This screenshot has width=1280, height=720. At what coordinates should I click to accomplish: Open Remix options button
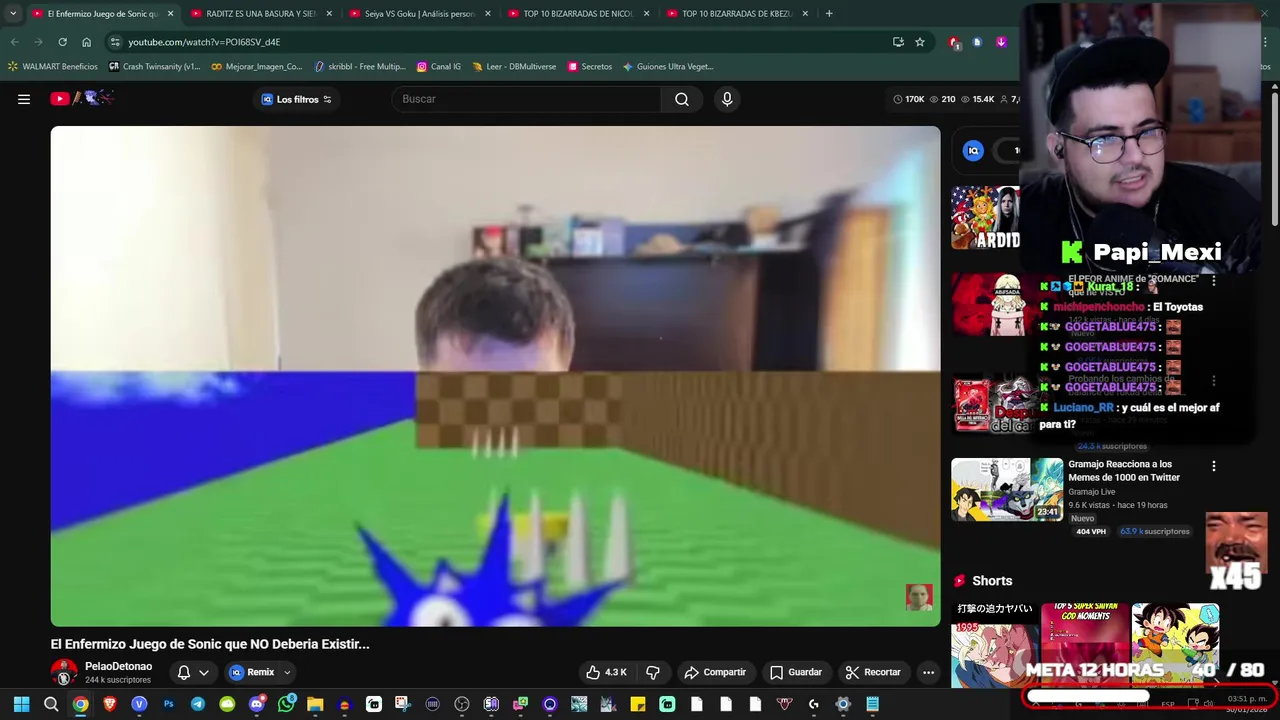(252, 672)
